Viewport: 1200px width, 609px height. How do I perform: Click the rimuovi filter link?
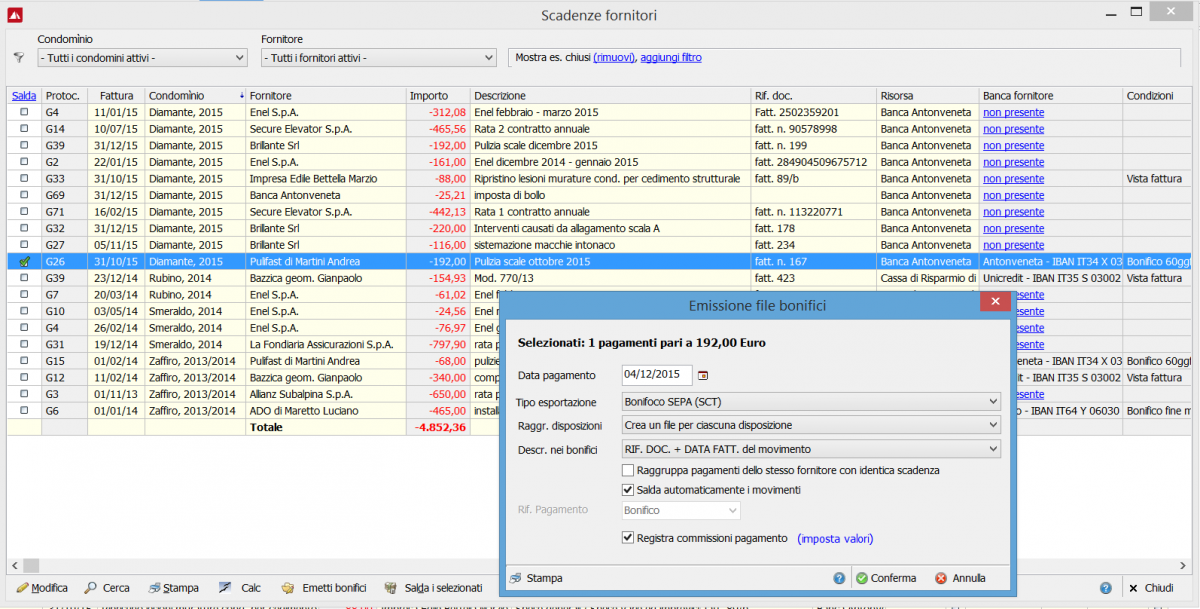pyautogui.click(x=613, y=58)
